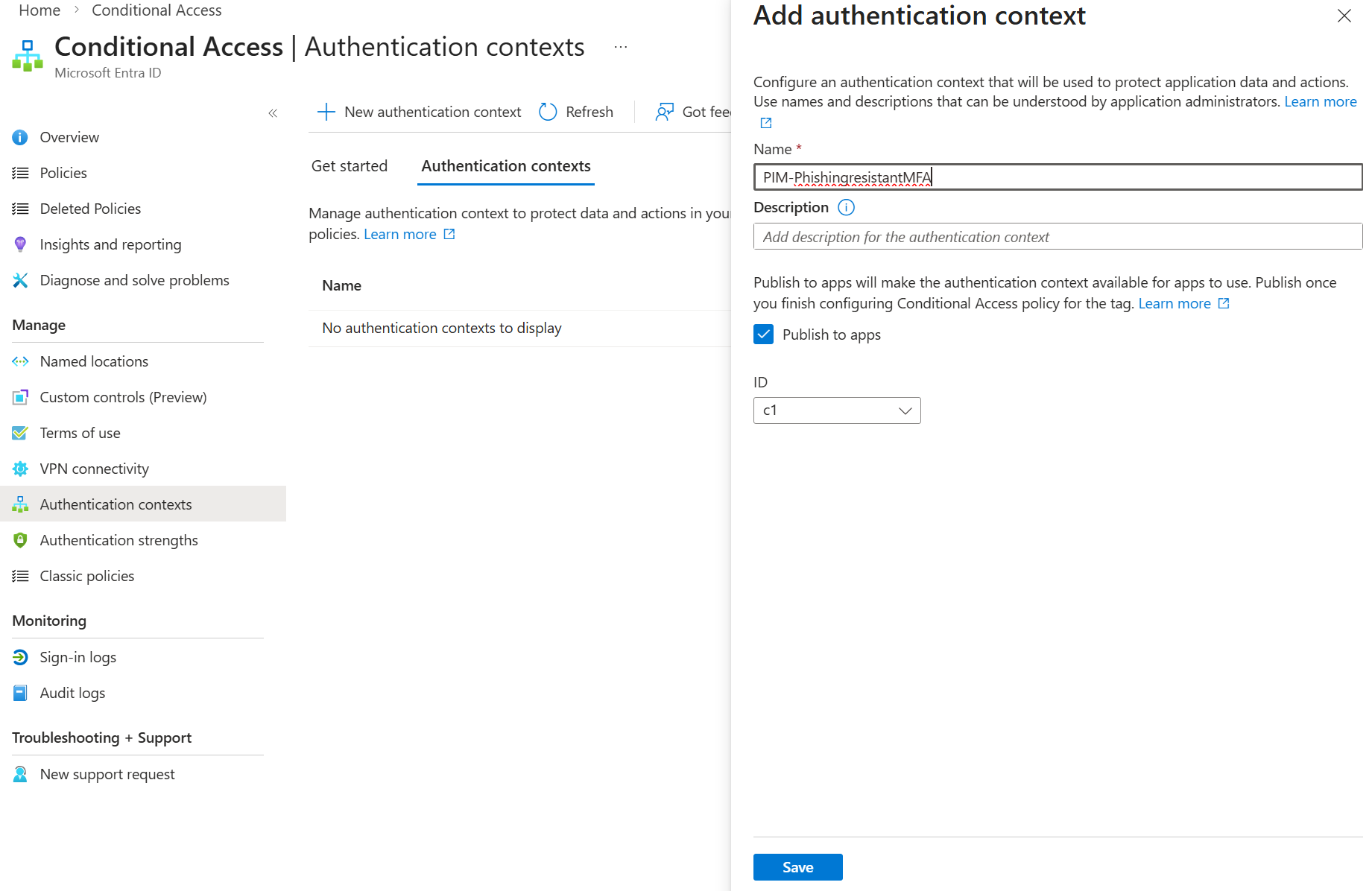Refresh the authentication contexts list
Viewport: 1372px width, 891px height.
point(576,112)
